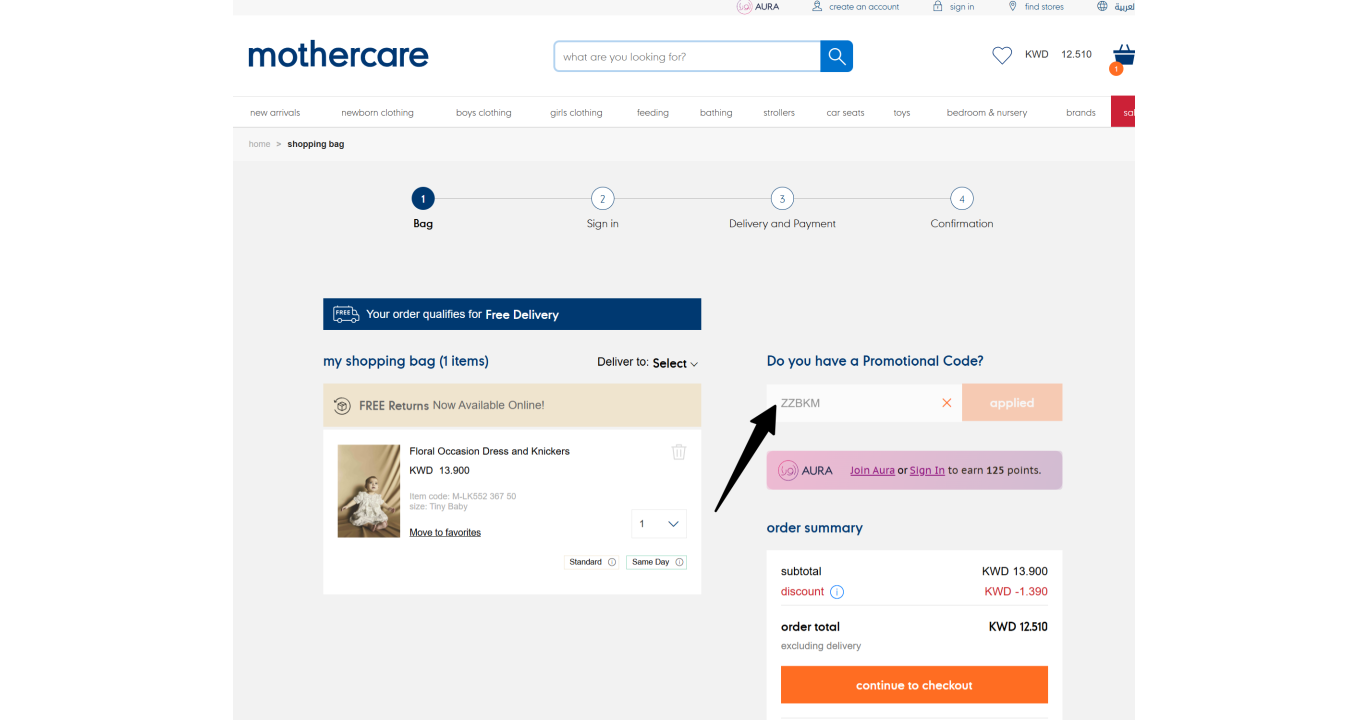Select step 4 Confirmation circle
Viewport: 1368px width, 720px height.
pos(961,198)
